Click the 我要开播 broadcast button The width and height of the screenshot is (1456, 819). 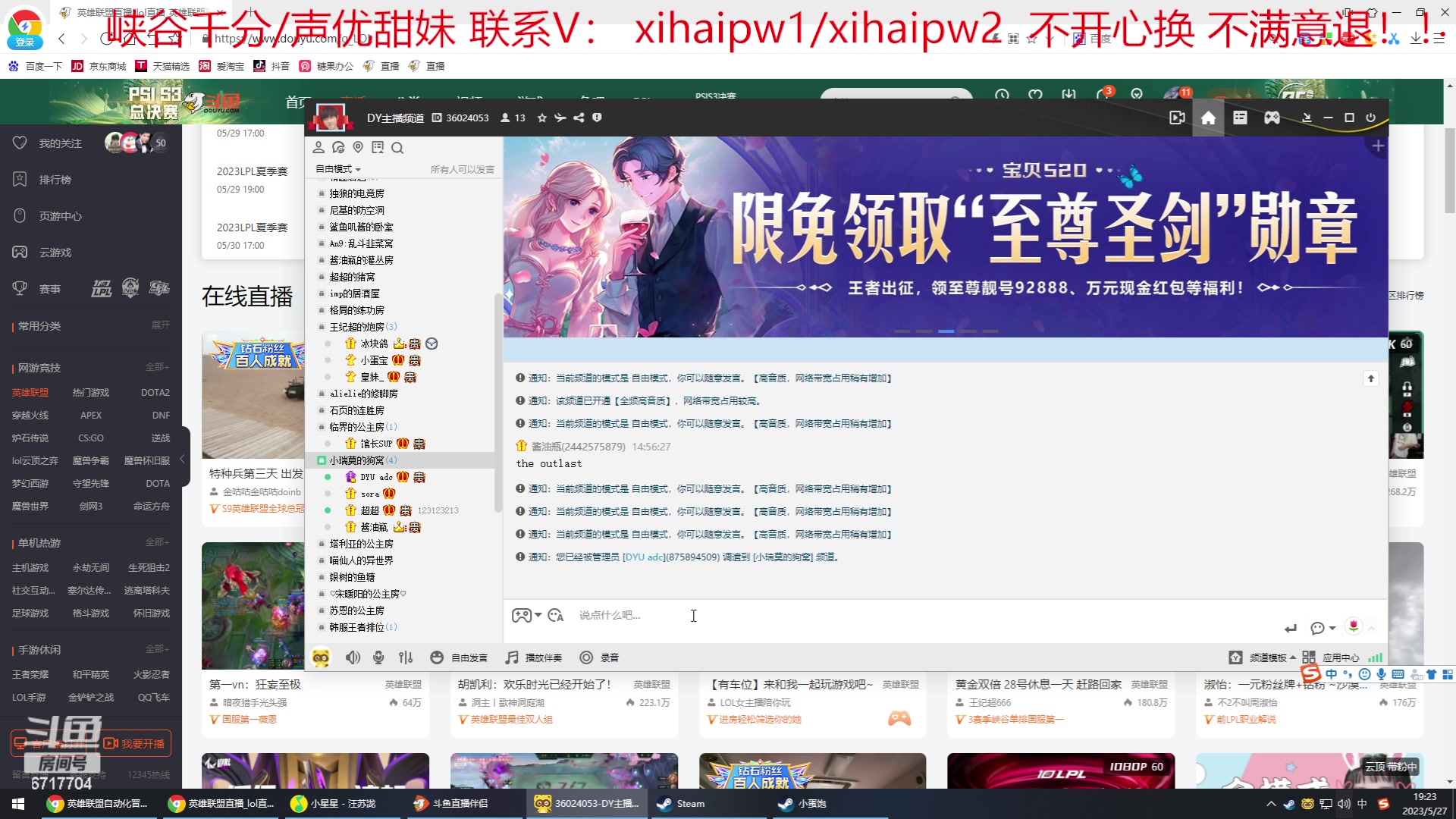pyautogui.click(x=135, y=743)
